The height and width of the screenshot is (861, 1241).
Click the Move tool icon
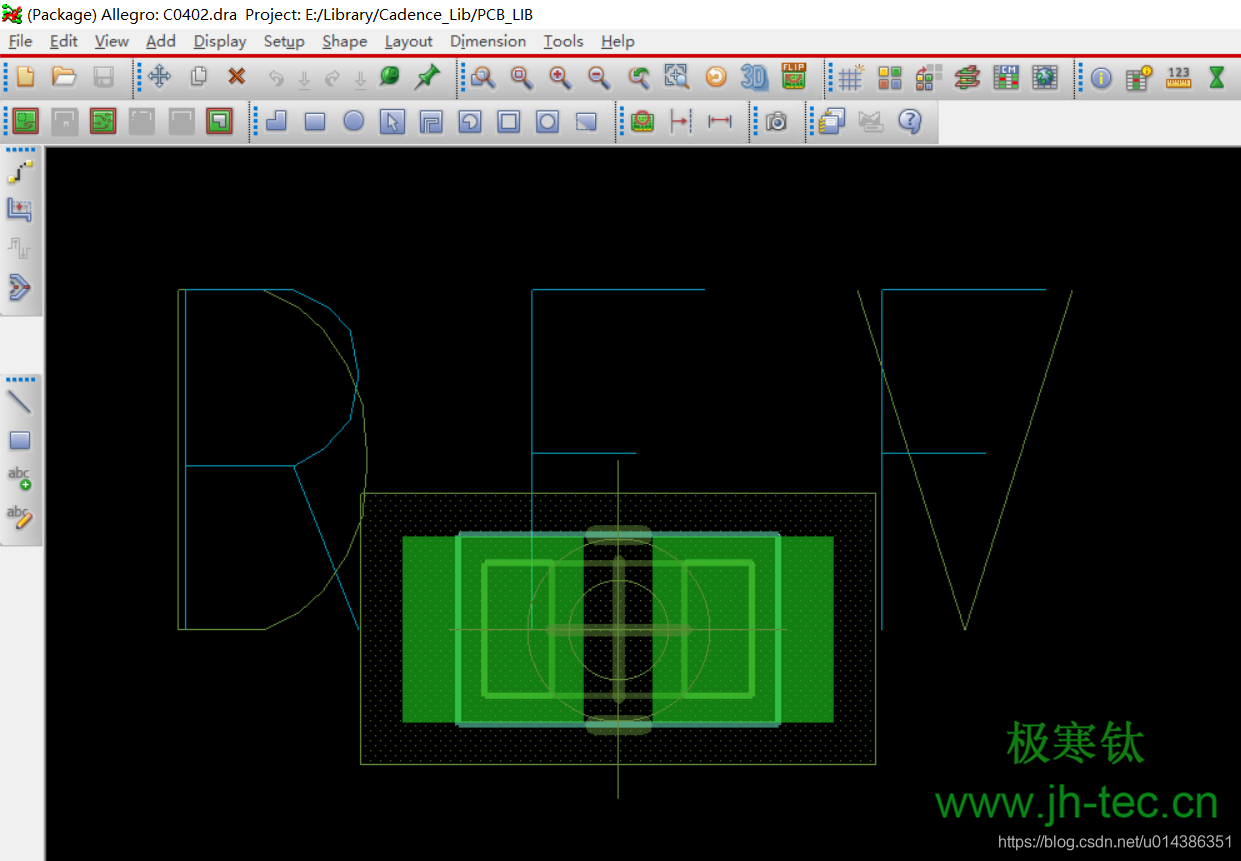coord(160,77)
